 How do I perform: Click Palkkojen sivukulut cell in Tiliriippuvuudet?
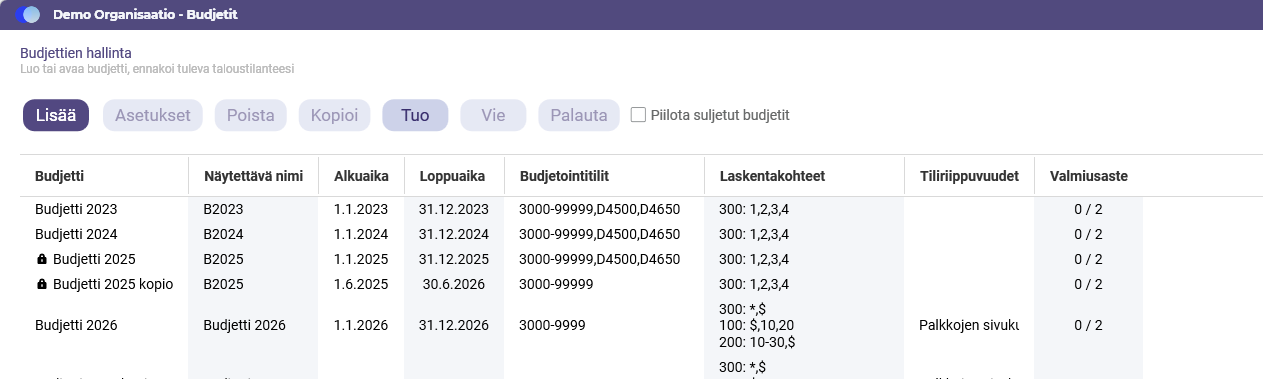click(969, 325)
